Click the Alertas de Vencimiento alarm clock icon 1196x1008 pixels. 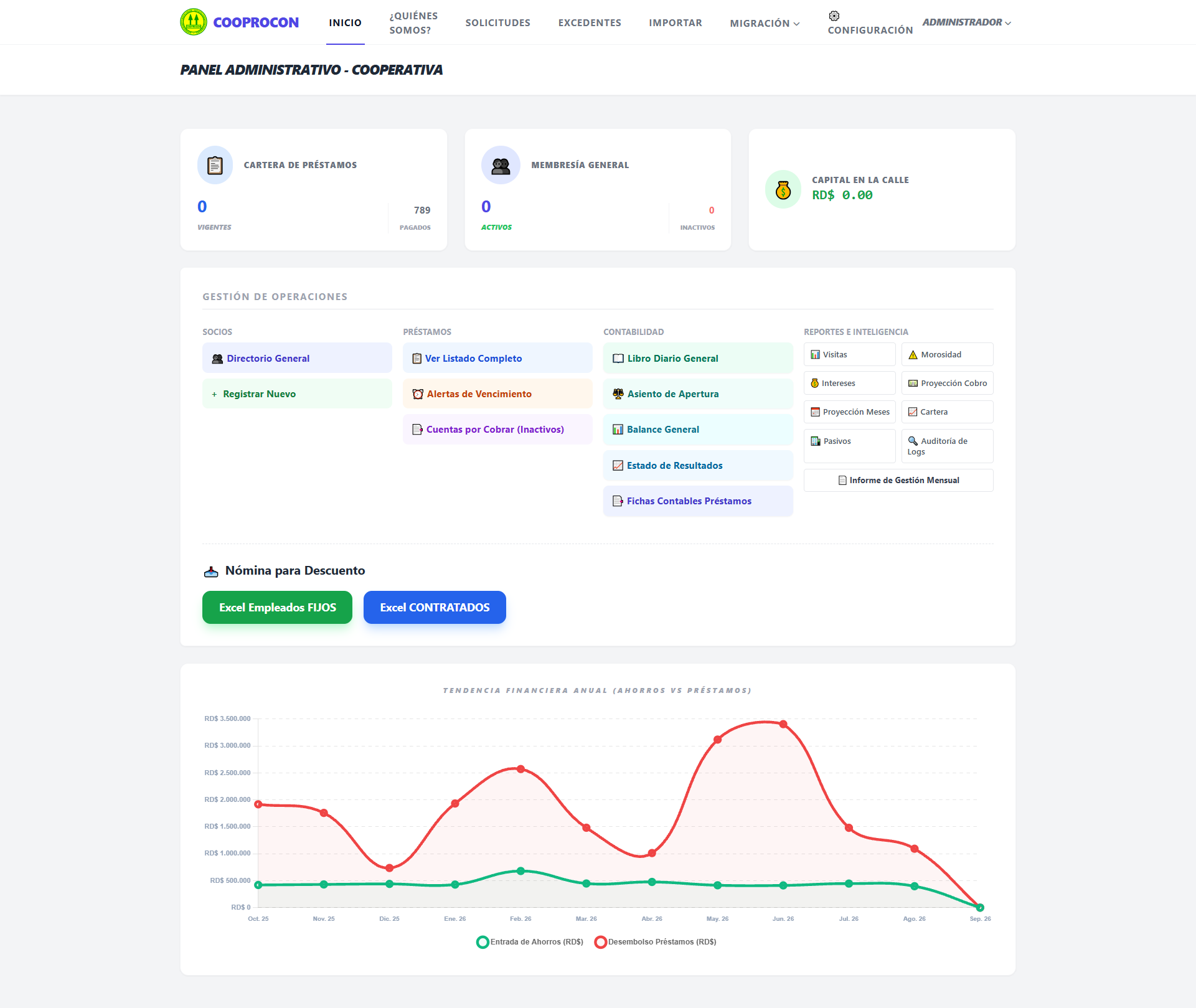click(x=418, y=394)
